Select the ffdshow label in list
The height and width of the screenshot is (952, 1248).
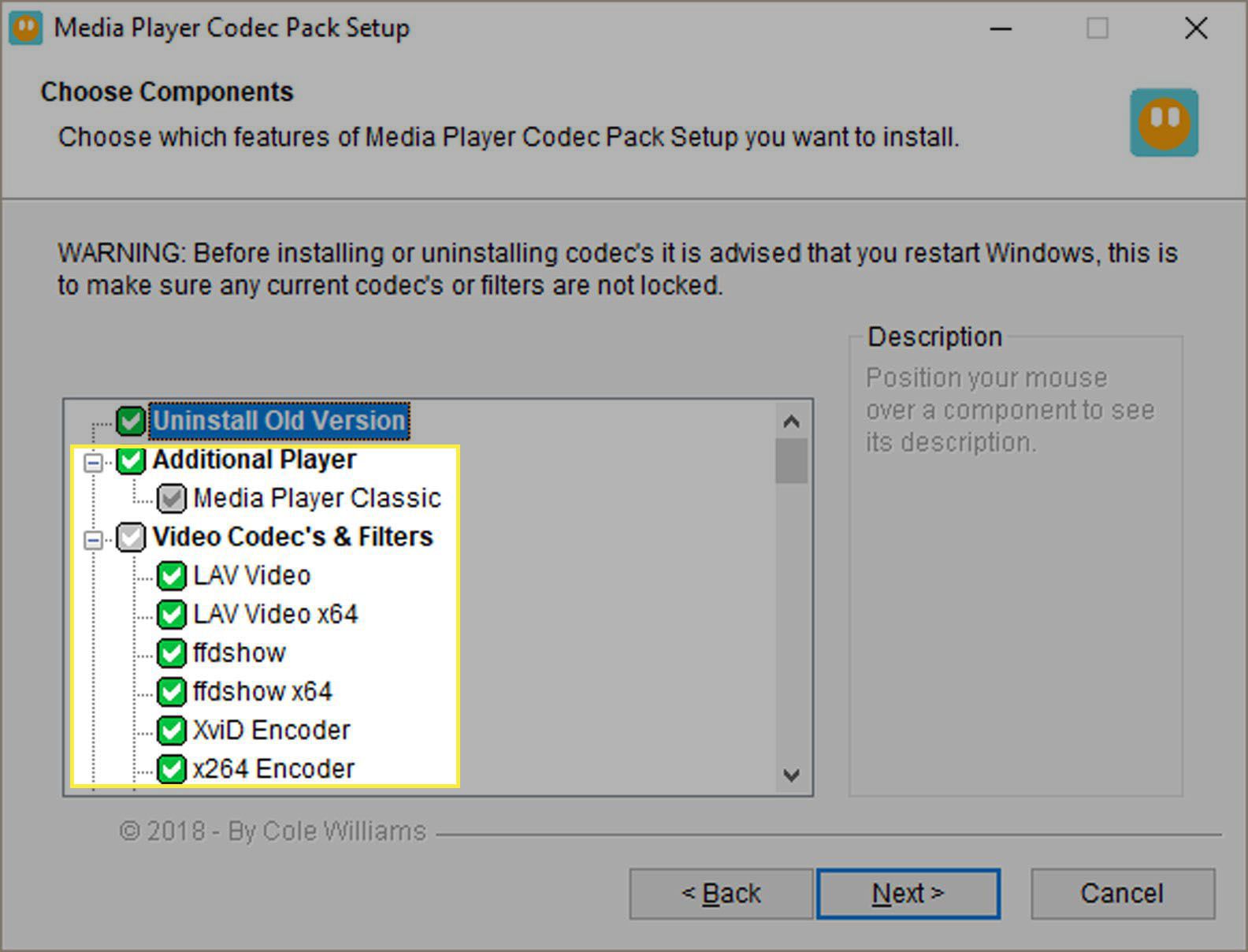[x=239, y=653]
